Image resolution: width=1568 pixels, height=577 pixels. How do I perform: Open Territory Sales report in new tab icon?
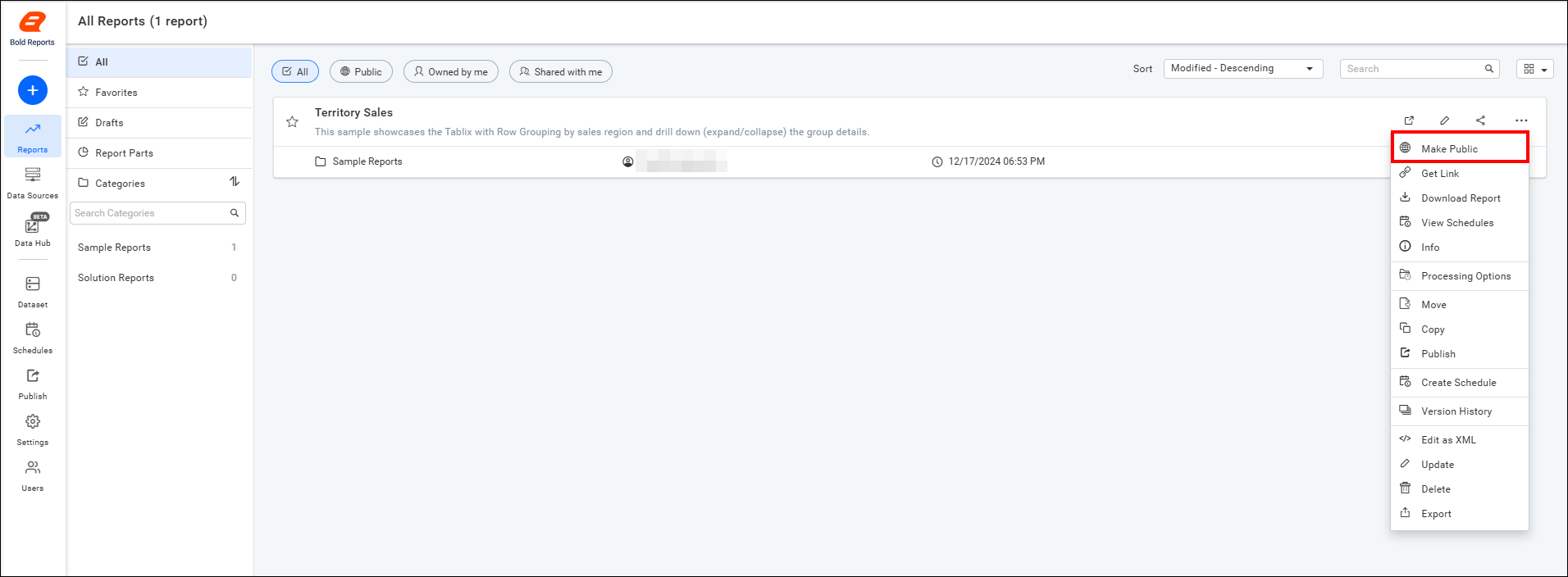tap(1409, 120)
